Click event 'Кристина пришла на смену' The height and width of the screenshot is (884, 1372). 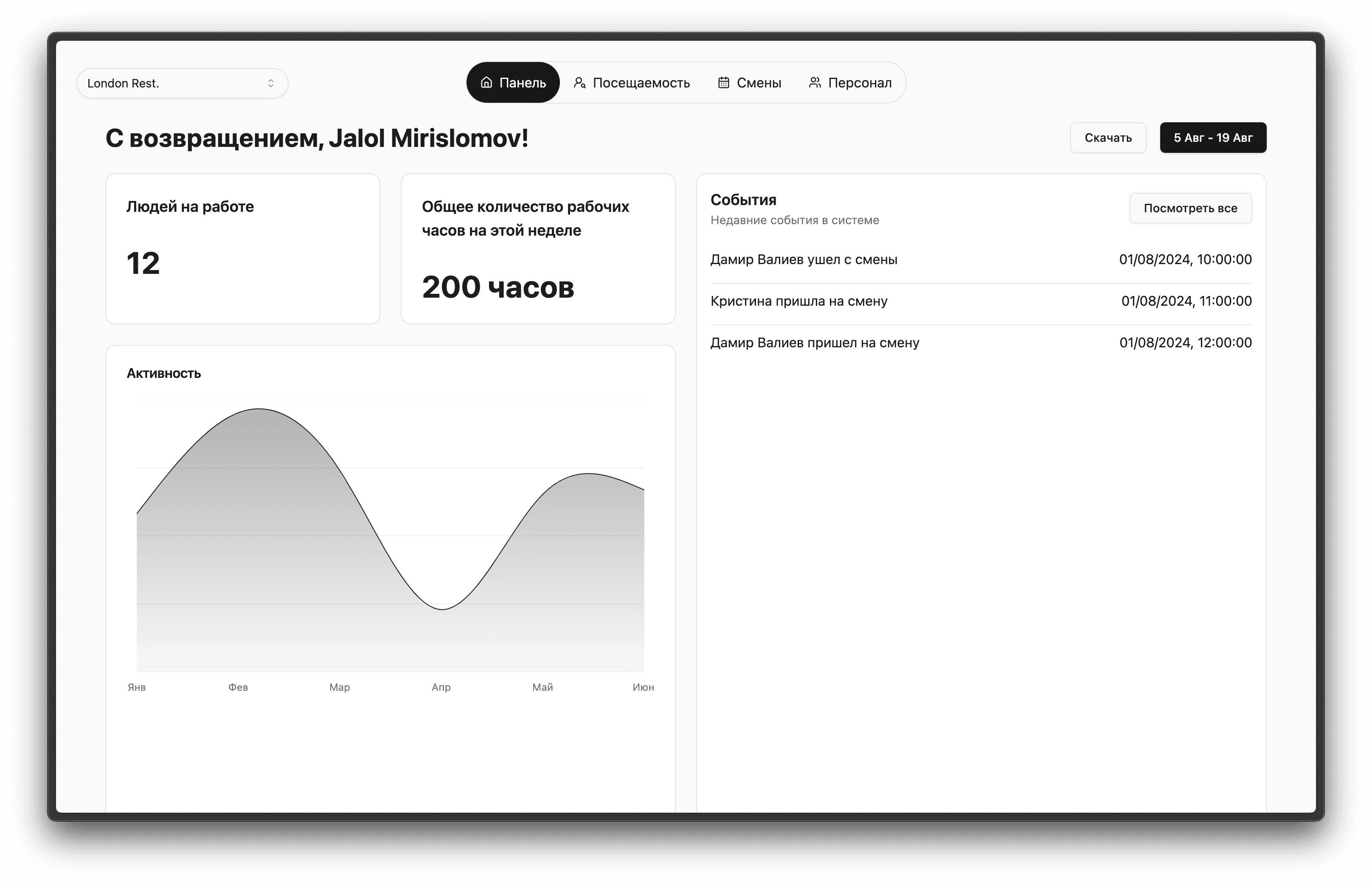[x=799, y=301]
